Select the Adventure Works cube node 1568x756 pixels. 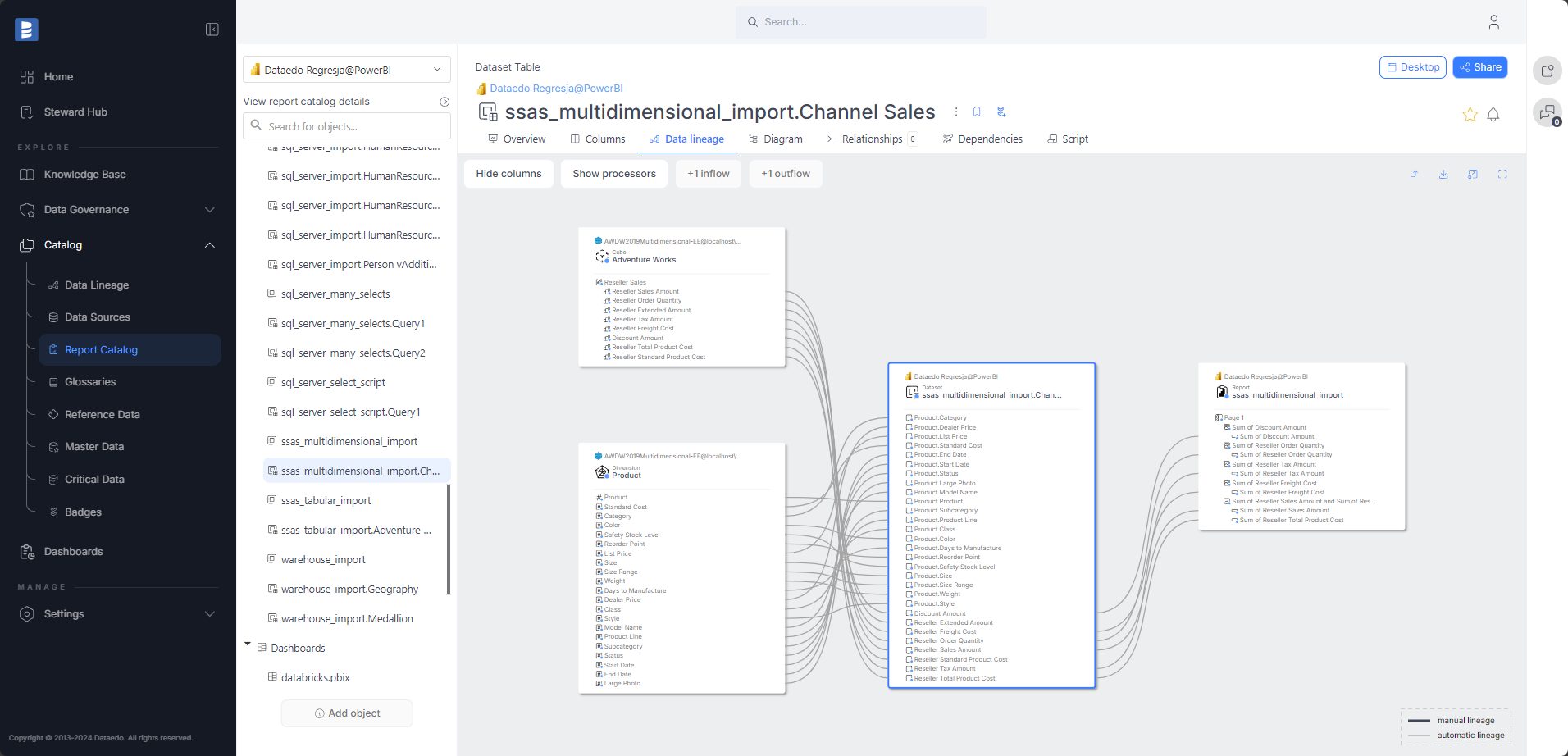(681, 298)
